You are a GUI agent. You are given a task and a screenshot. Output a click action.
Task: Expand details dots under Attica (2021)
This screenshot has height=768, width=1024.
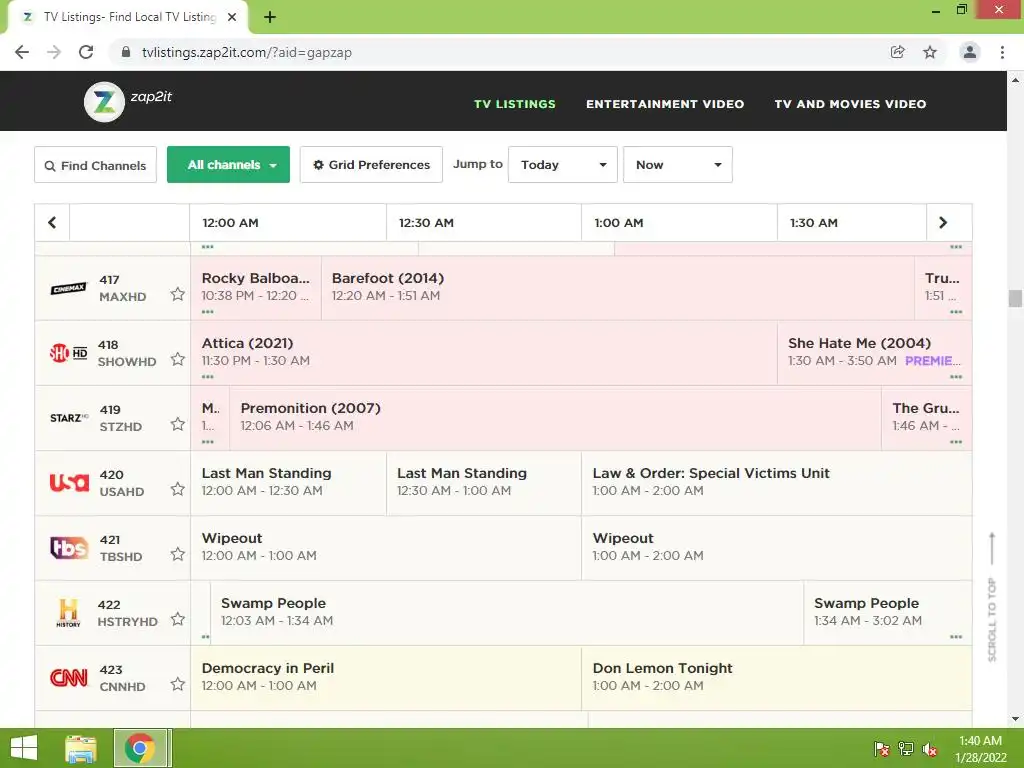pos(208,377)
